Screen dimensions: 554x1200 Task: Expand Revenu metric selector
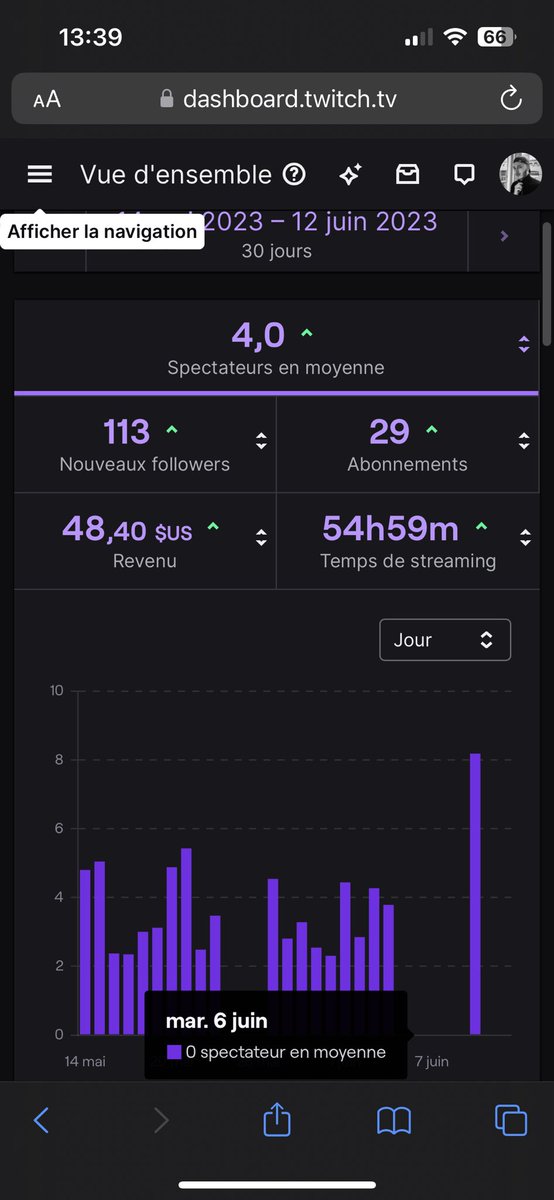pos(261,537)
